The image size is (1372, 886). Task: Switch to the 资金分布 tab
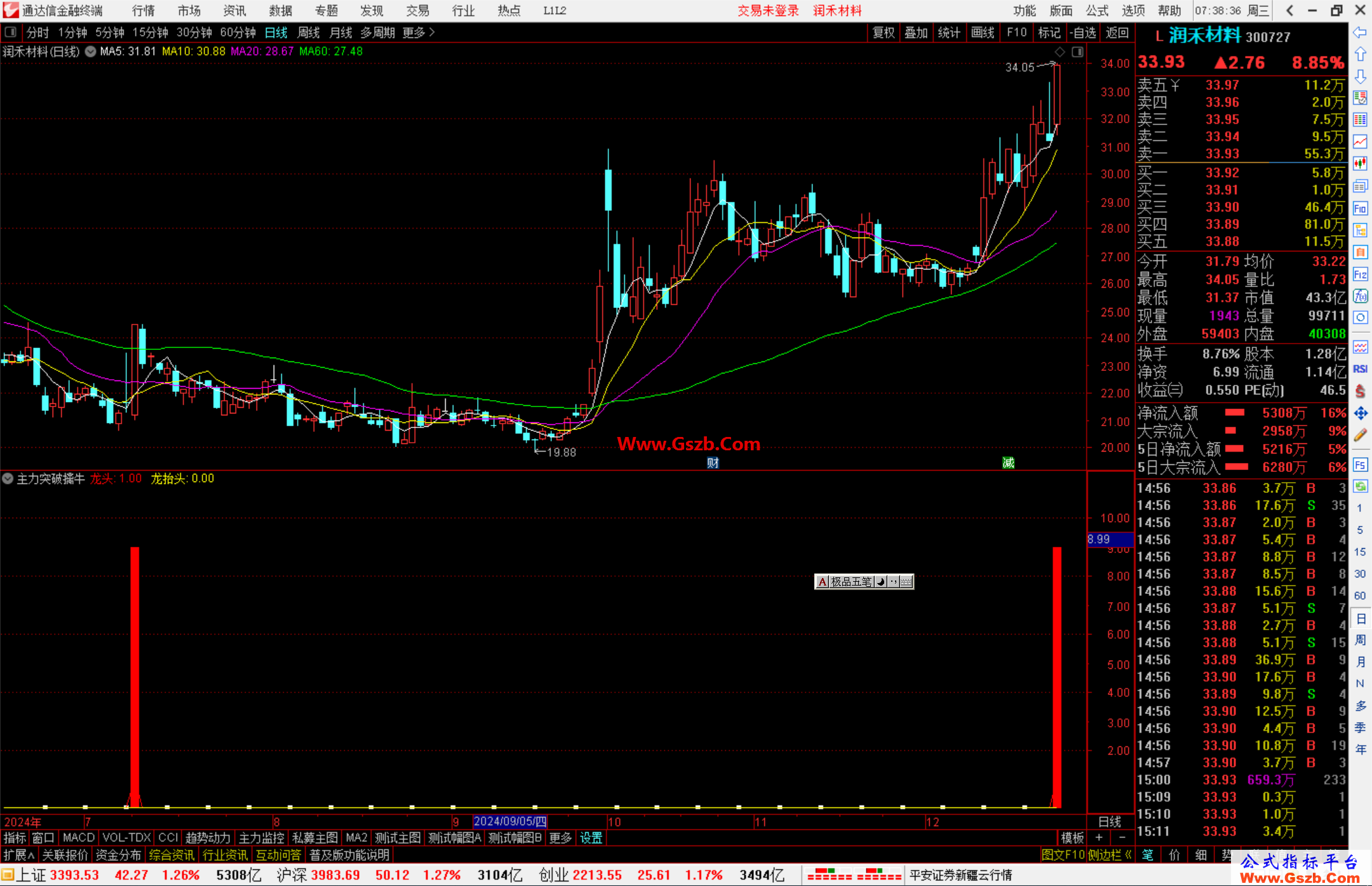coord(118,856)
